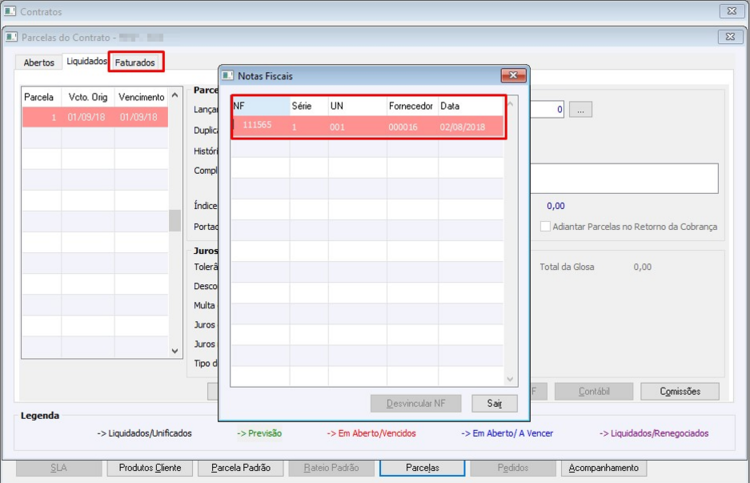Viewport: 750px width, 483px height.
Task: Switch to the Abertos tab
Action: pos(39,63)
